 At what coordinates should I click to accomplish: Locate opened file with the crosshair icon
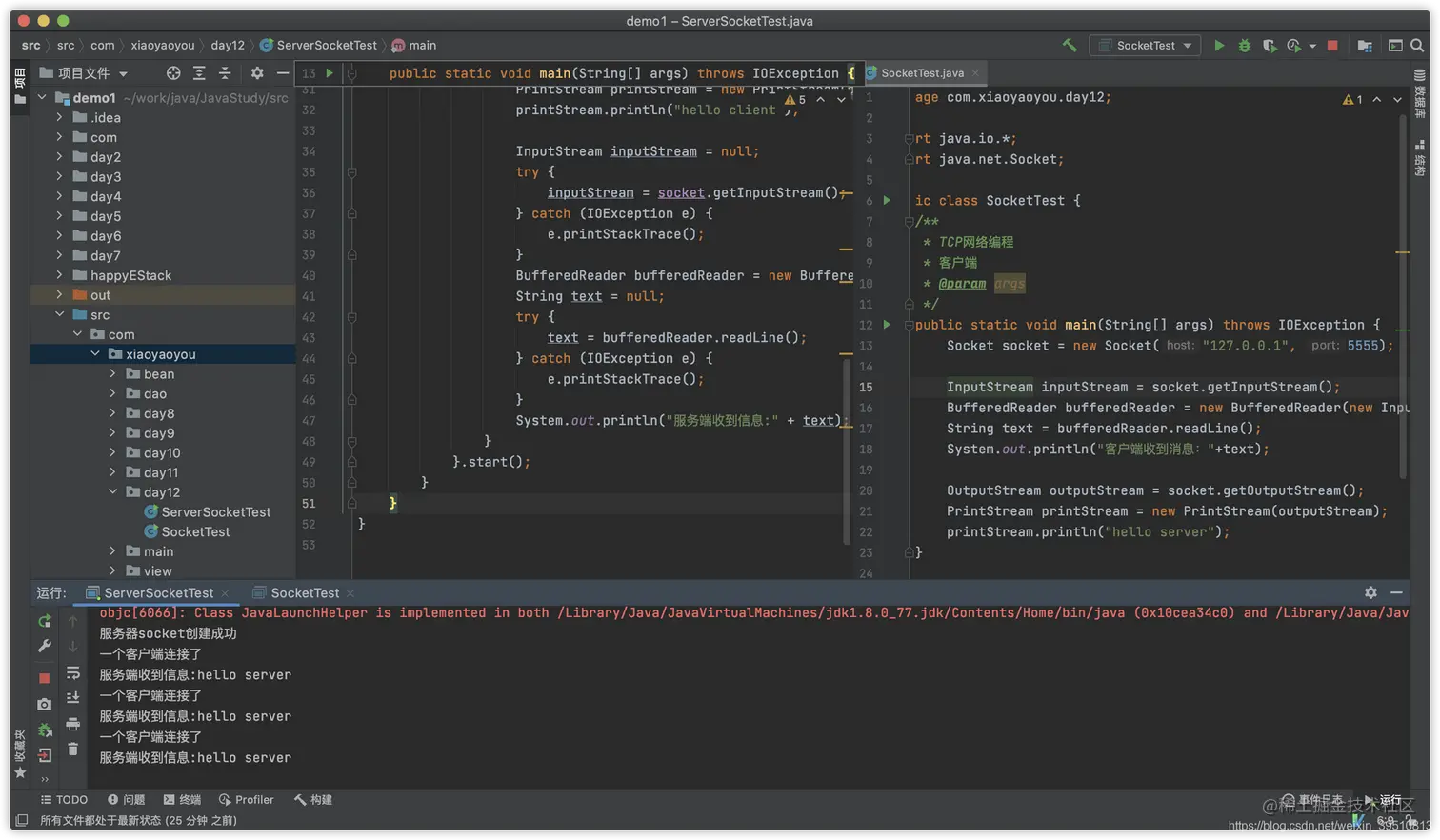[x=173, y=73]
